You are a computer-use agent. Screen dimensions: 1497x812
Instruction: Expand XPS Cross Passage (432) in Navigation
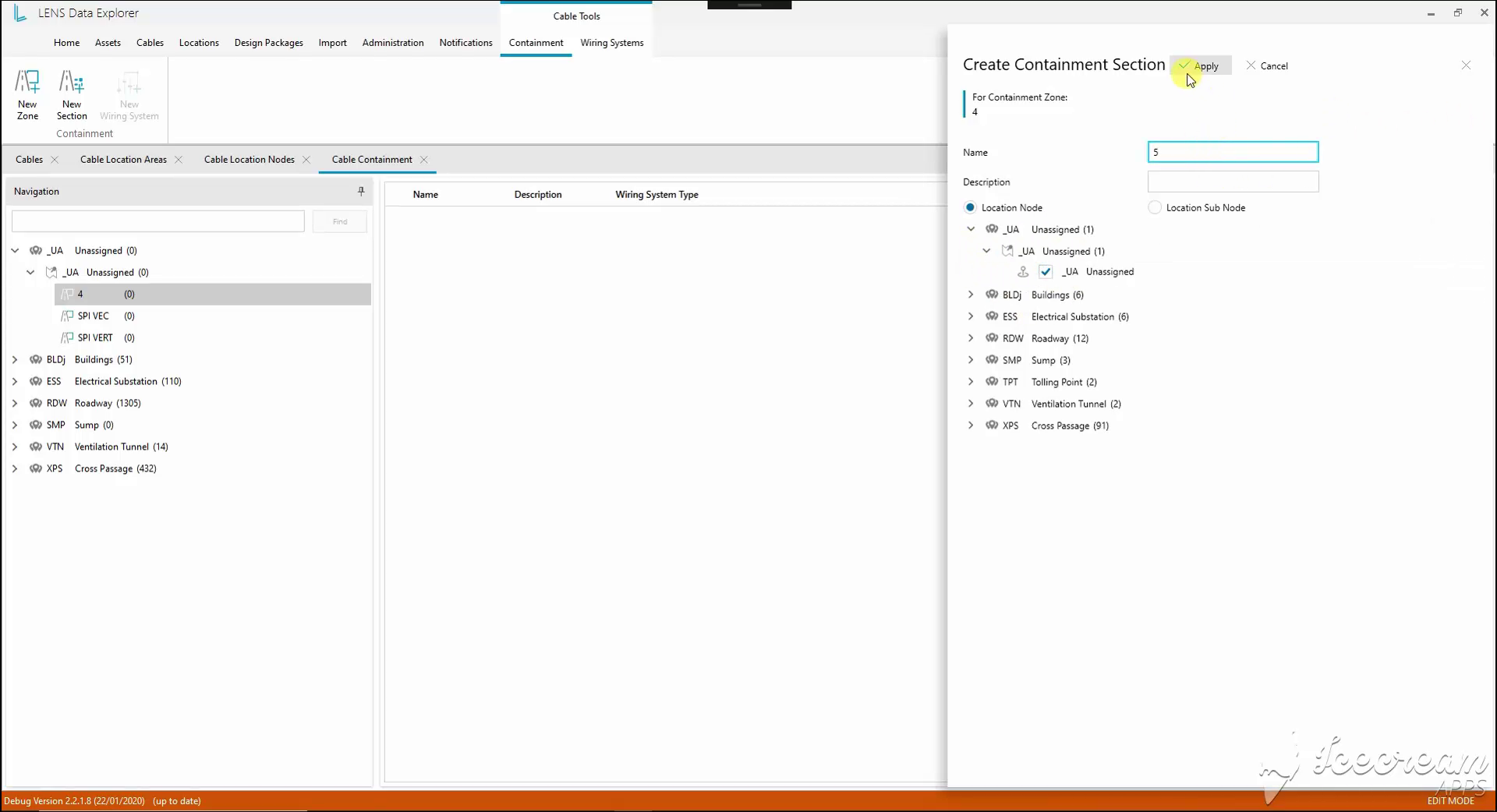(15, 469)
